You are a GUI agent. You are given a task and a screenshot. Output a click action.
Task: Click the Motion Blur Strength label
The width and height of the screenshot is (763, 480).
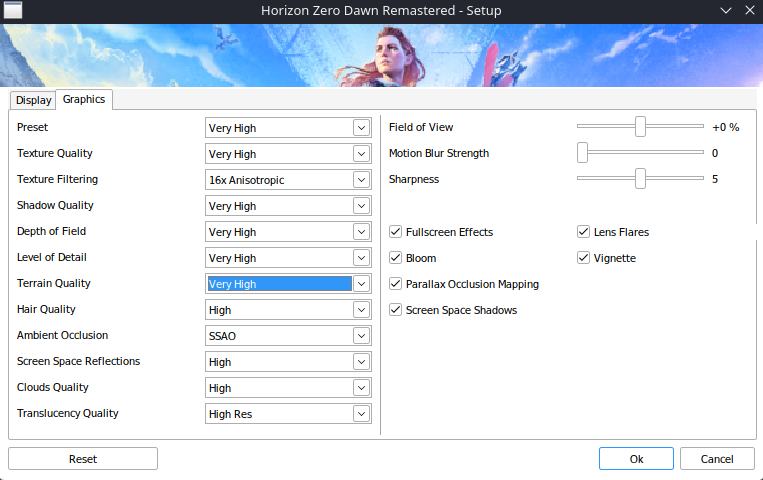(x=439, y=153)
